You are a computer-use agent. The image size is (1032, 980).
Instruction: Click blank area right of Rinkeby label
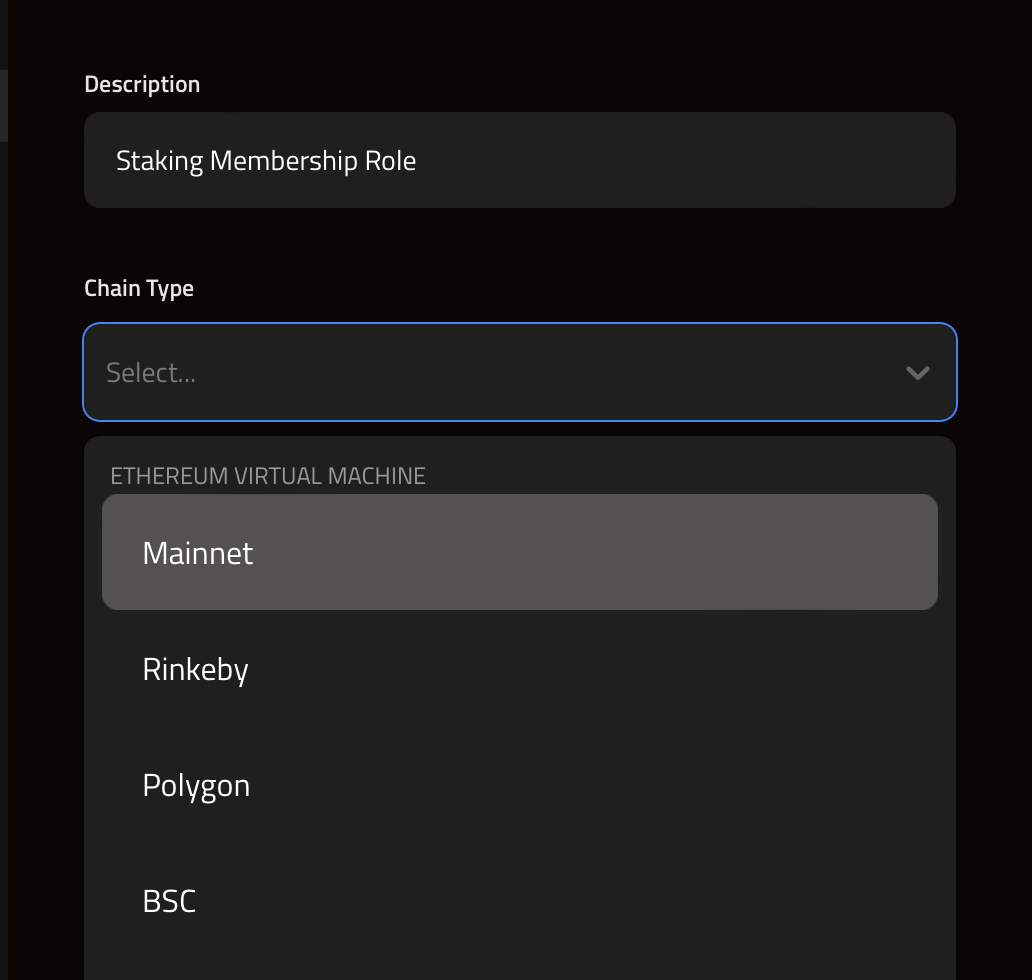[650, 669]
